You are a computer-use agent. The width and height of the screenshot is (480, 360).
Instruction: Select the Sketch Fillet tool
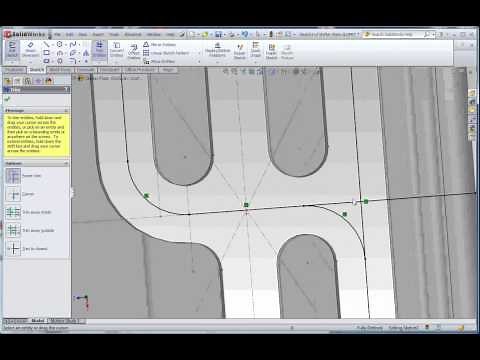point(72,61)
